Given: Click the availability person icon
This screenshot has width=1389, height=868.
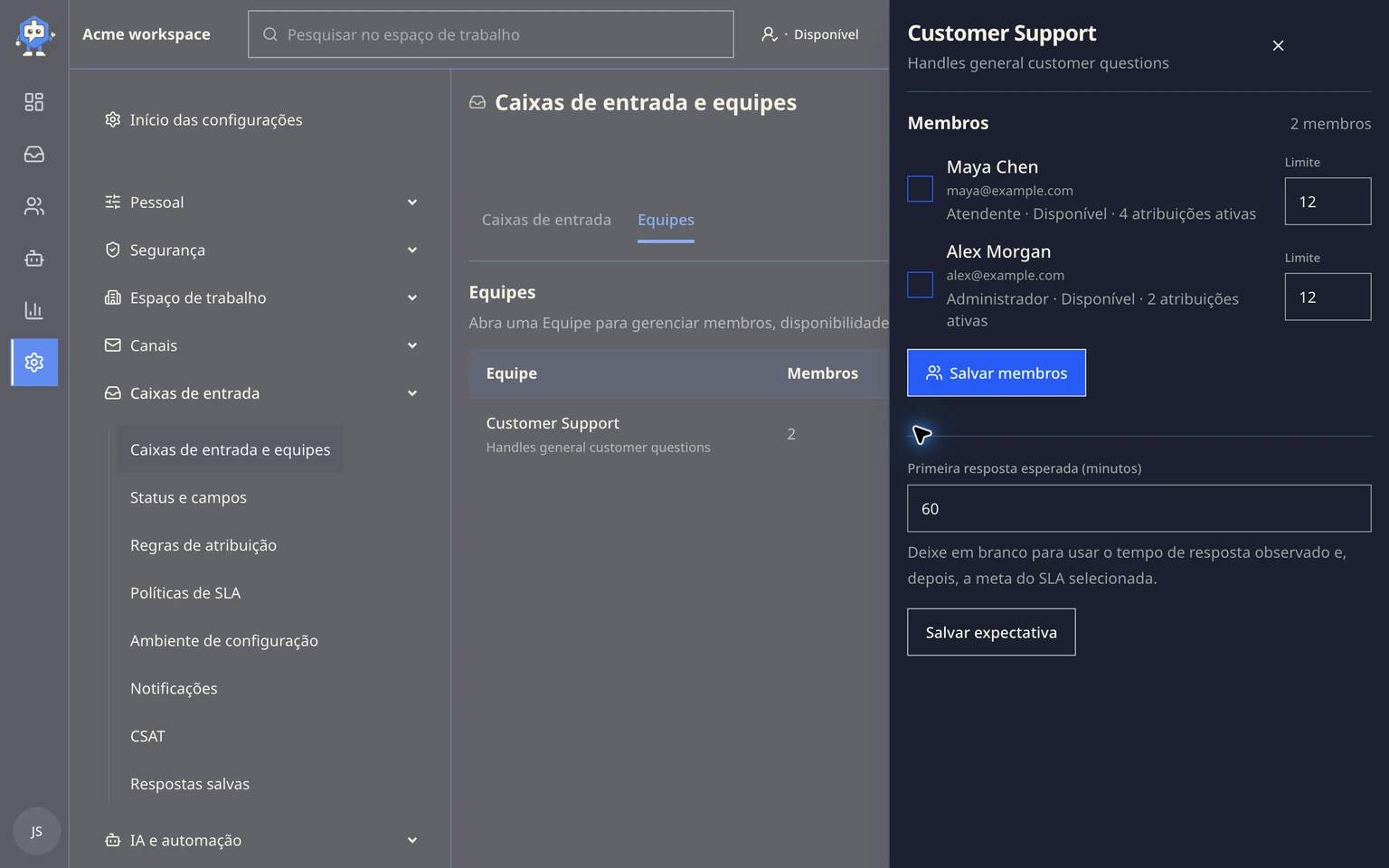Looking at the screenshot, I should (770, 34).
